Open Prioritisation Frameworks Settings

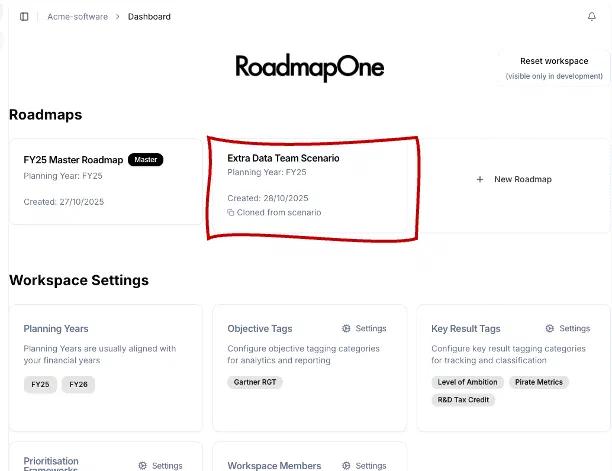pyautogui.click(x=160, y=466)
